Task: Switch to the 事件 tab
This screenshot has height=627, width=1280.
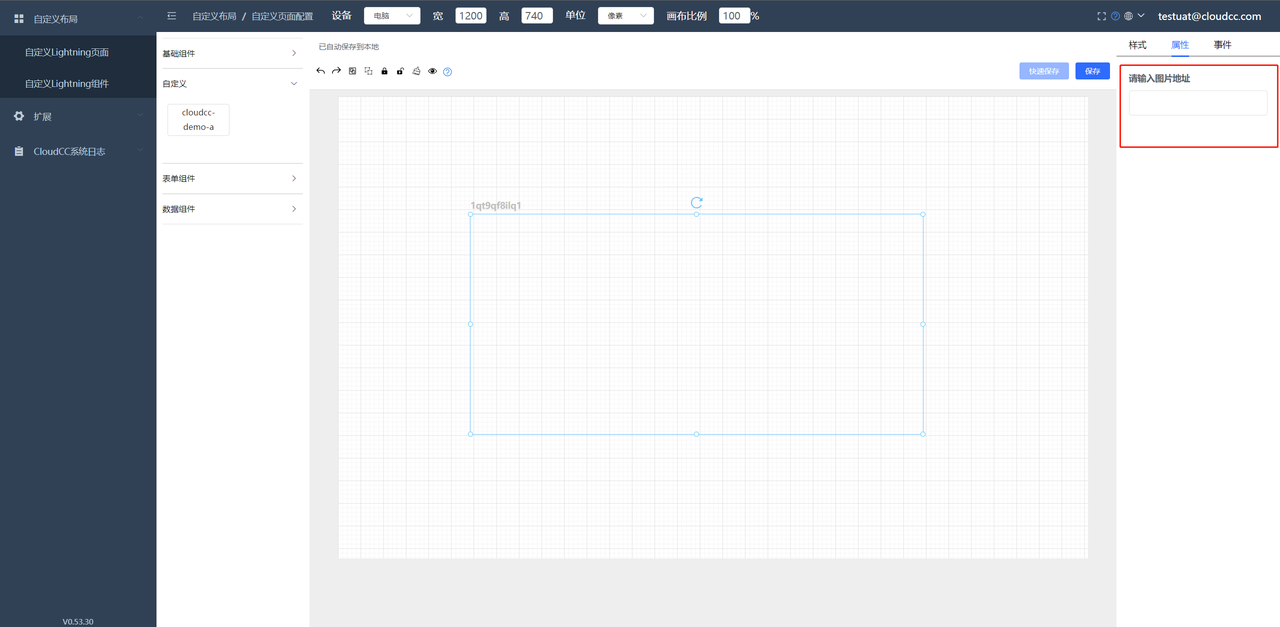Action: click(x=1222, y=45)
